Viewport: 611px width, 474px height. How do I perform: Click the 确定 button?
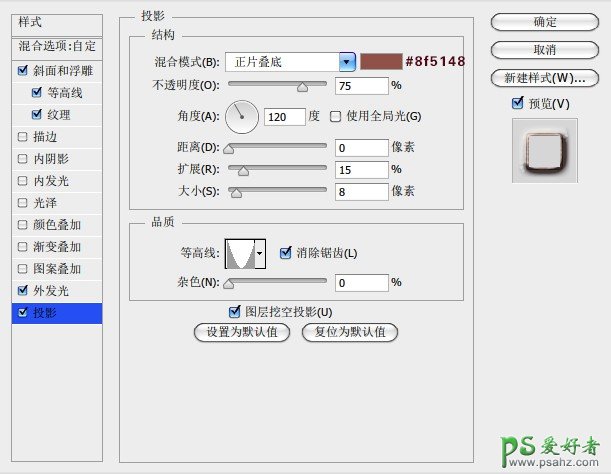[x=545, y=21]
